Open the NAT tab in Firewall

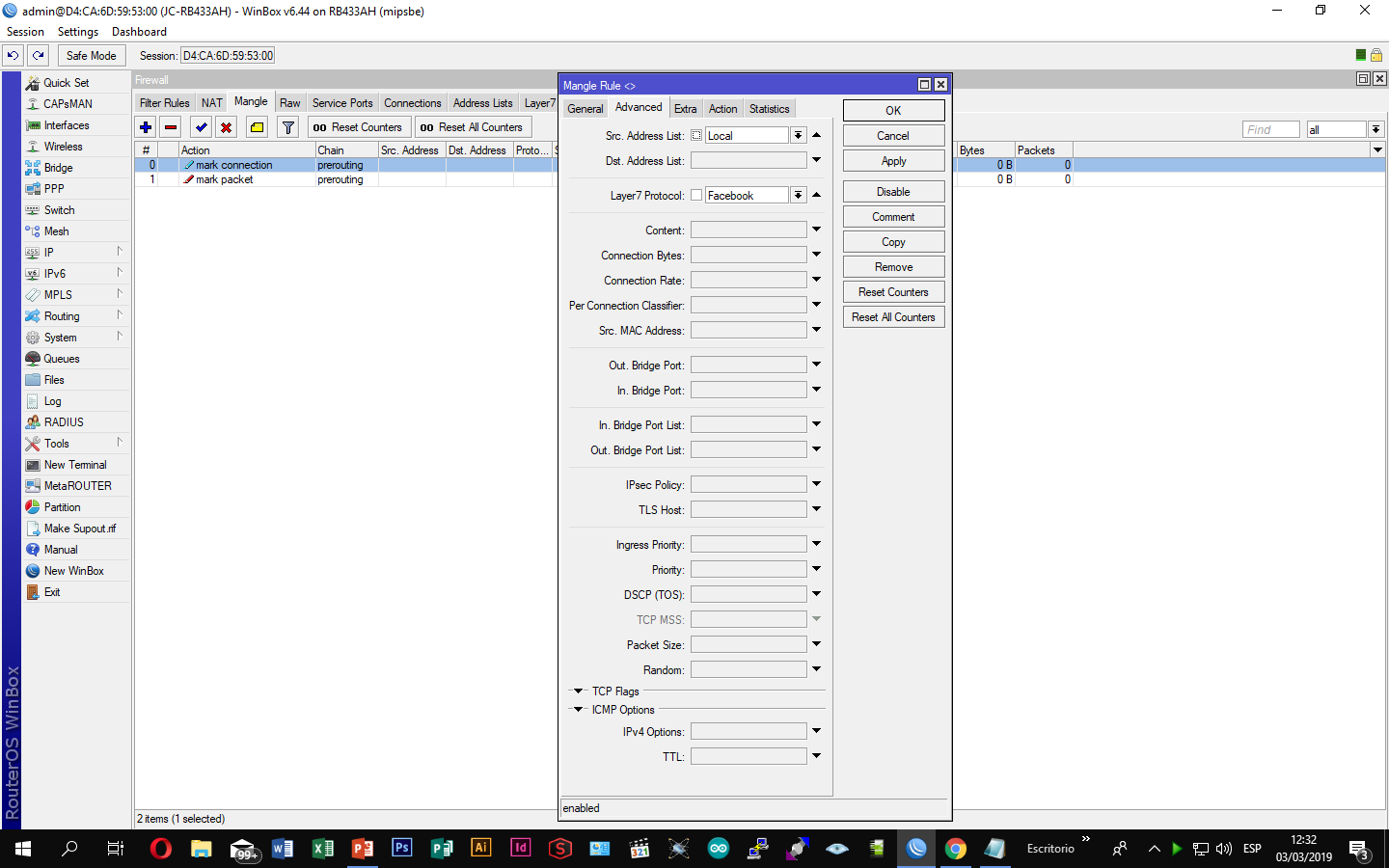(212, 103)
